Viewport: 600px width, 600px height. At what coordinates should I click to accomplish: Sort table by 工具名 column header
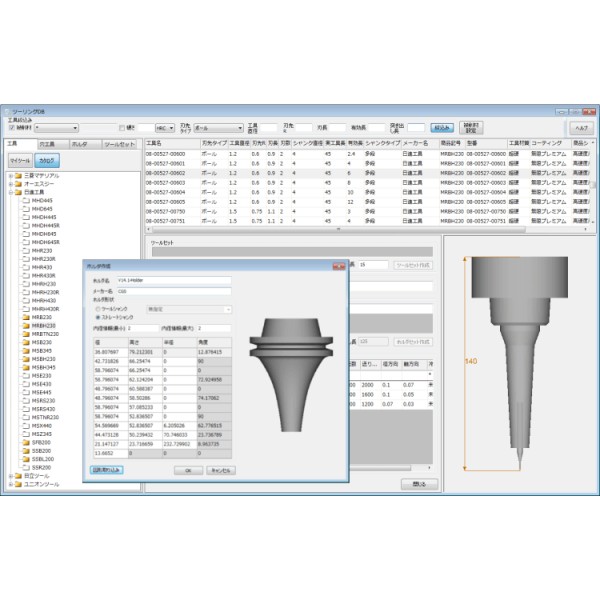pyautogui.click(x=172, y=143)
